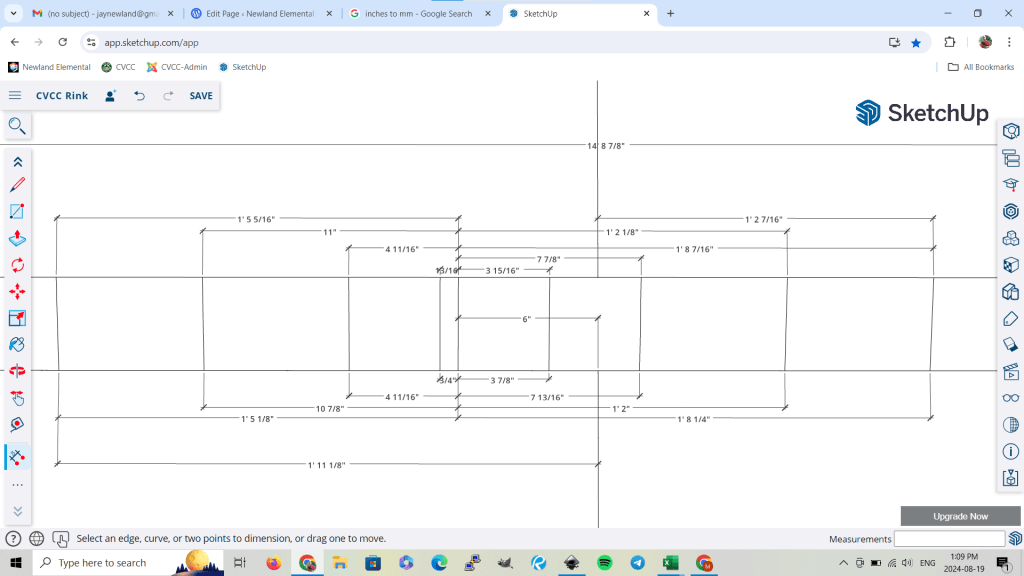This screenshot has height=576, width=1024.
Task: Switch to the Google Search inches to mm tab
Action: [x=417, y=14]
